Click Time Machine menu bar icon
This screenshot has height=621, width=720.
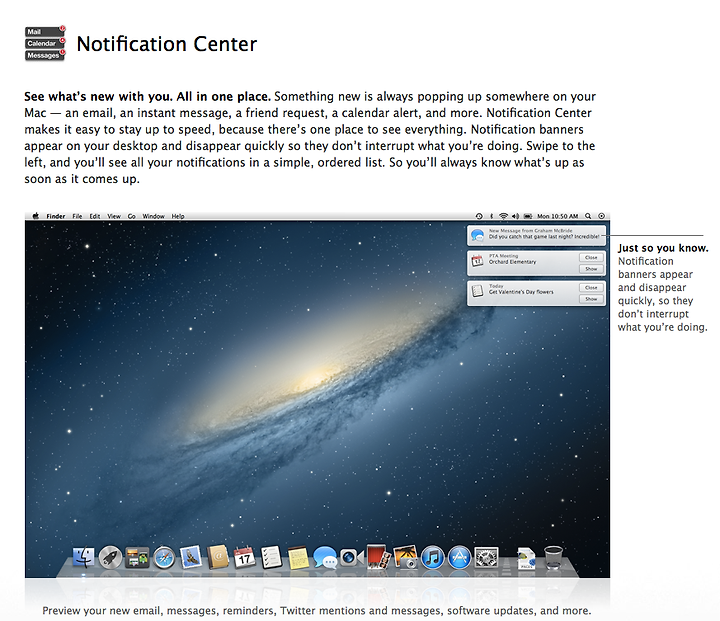click(x=479, y=216)
